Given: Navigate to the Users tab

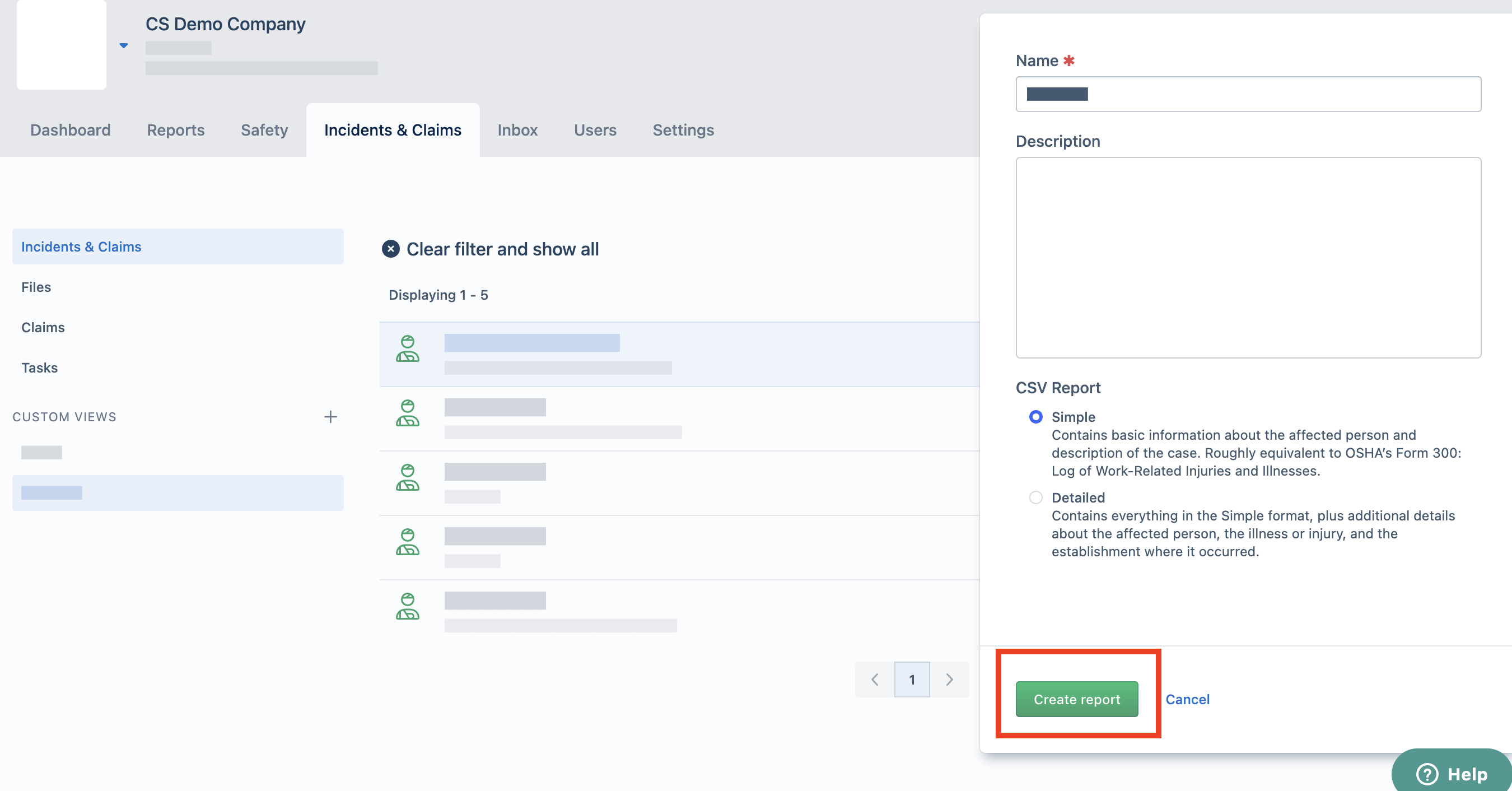Looking at the screenshot, I should click(x=595, y=130).
